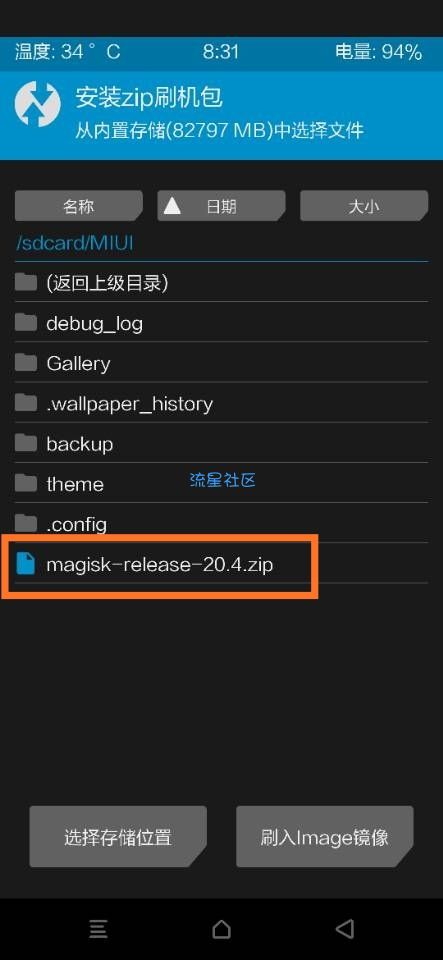Click the /sdcard/MIUI path label
This screenshot has width=443, height=960.
74,243
